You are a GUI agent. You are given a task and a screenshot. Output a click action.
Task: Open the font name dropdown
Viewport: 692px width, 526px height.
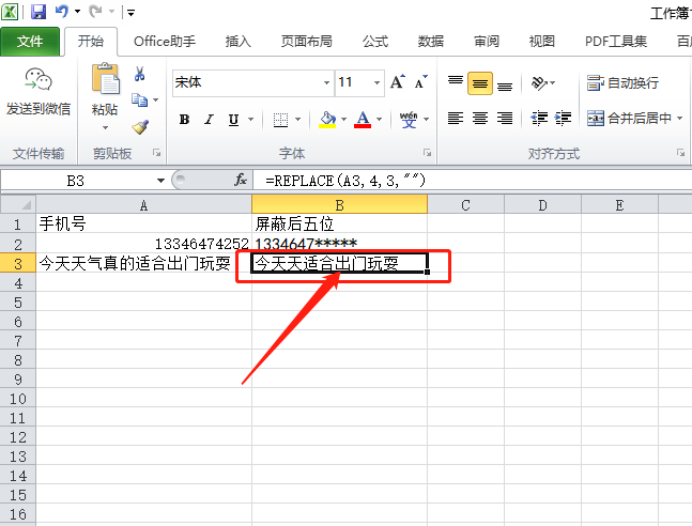coord(326,83)
